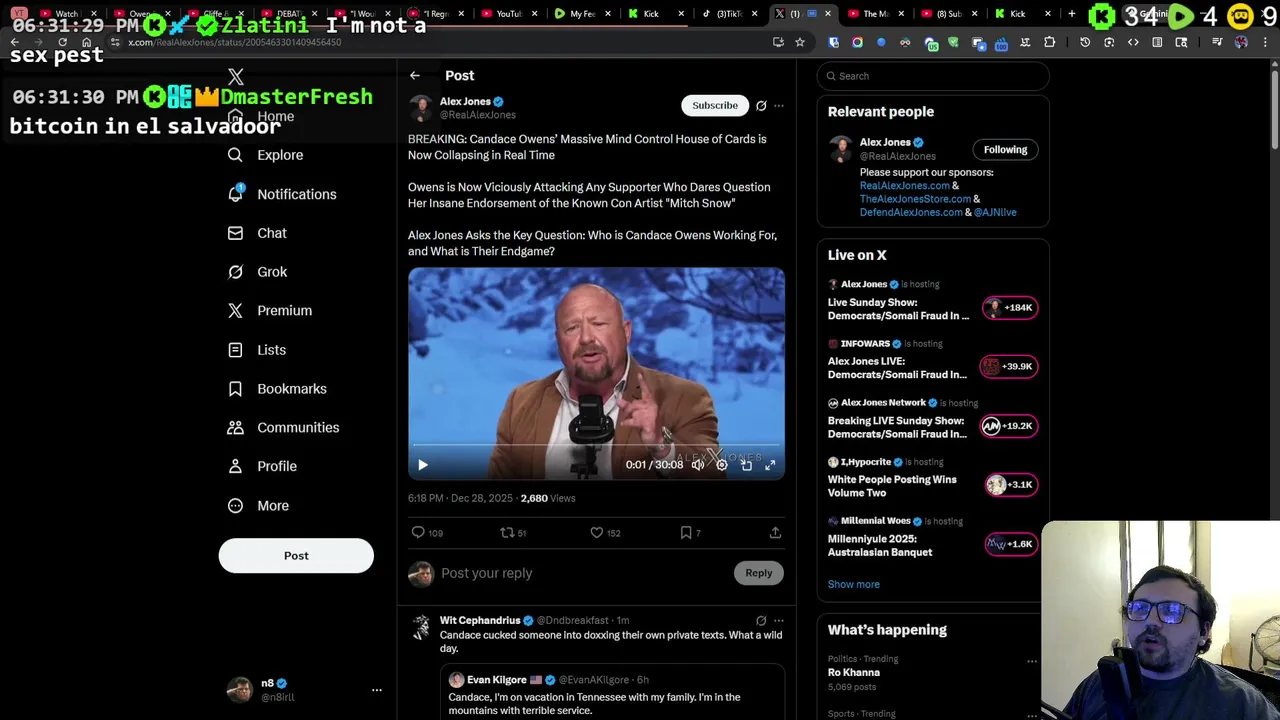Open new browser tab
This screenshot has width=1280, height=720.
point(1071,13)
